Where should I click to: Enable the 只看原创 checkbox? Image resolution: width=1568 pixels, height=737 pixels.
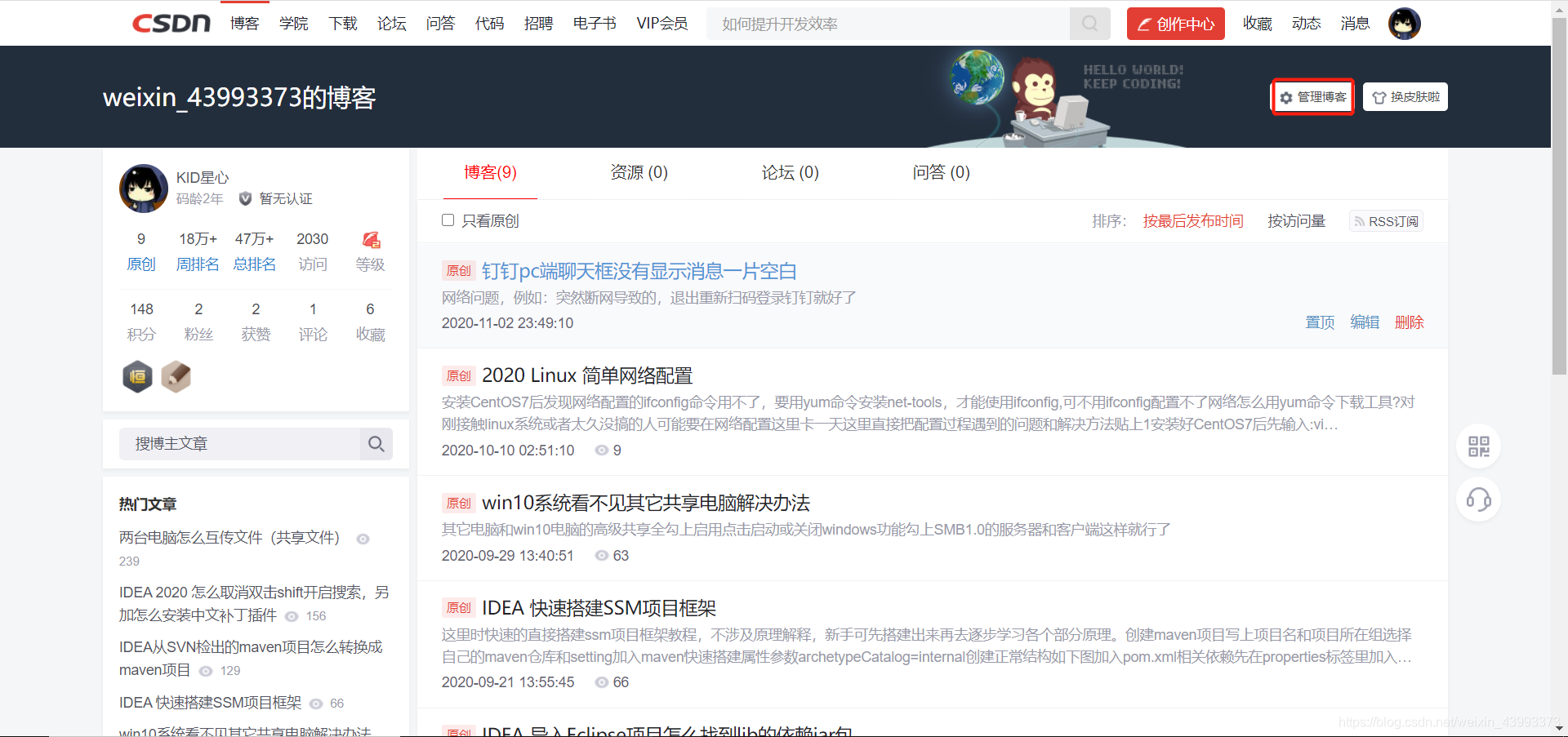pos(448,220)
